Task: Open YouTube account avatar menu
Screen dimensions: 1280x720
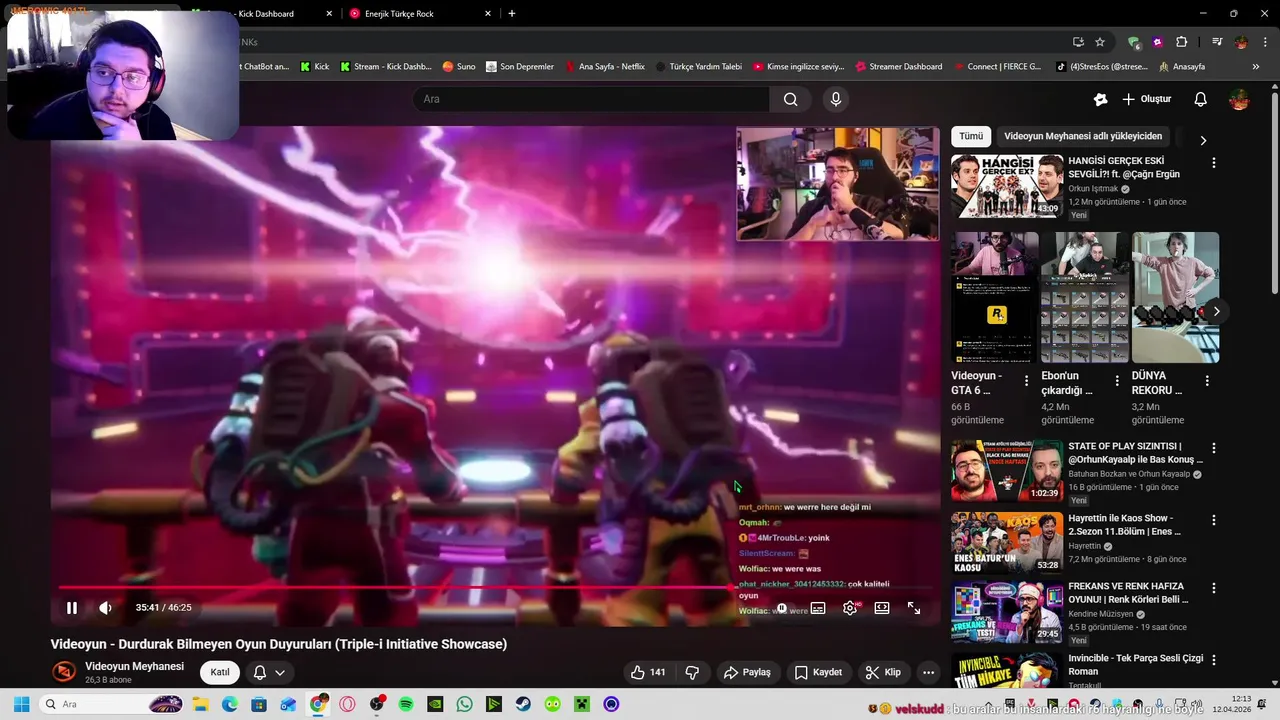Action: pyautogui.click(x=1239, y=99)
